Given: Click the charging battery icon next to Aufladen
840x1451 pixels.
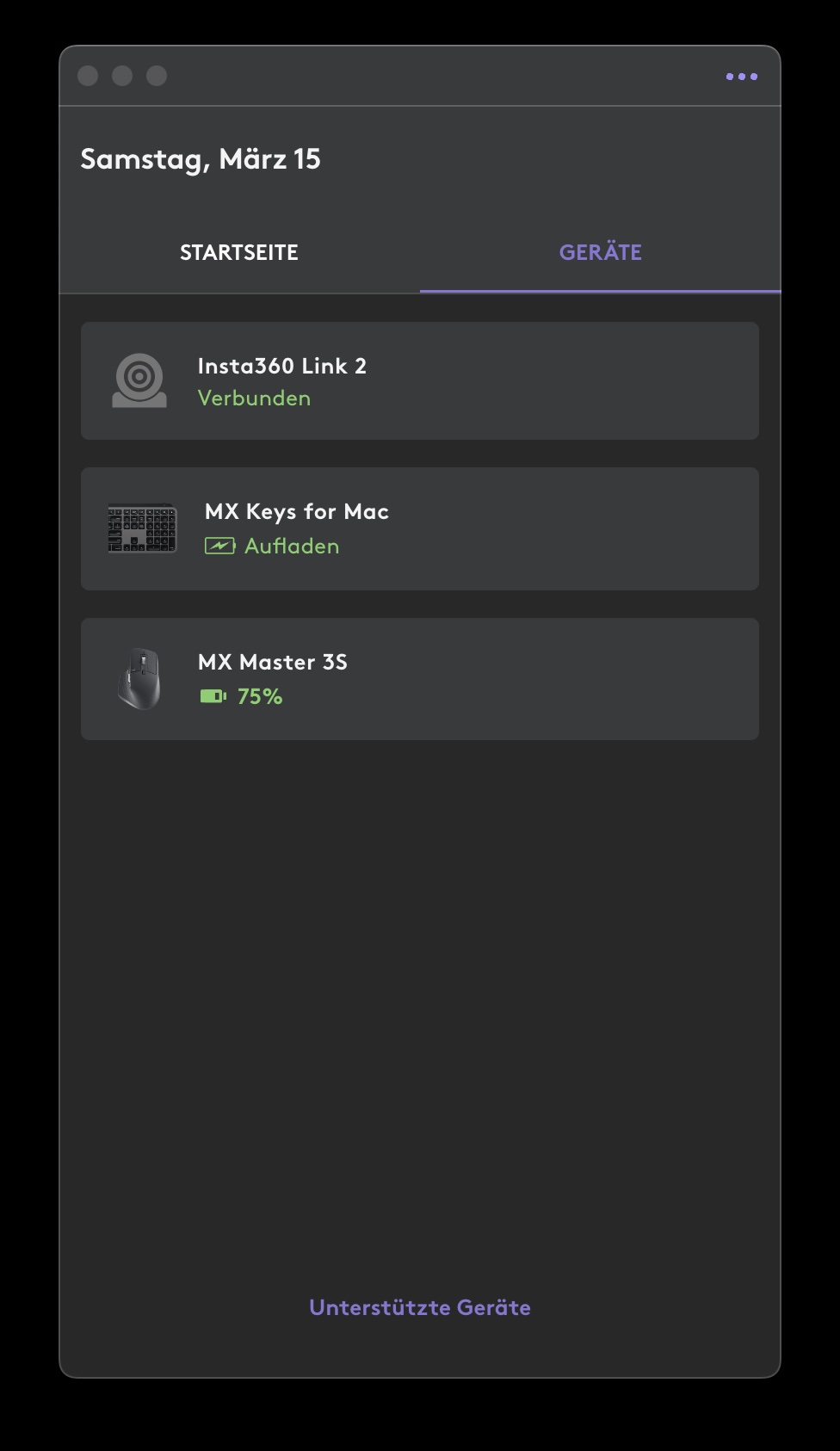Looking at the screenshot, I should 220,546.
